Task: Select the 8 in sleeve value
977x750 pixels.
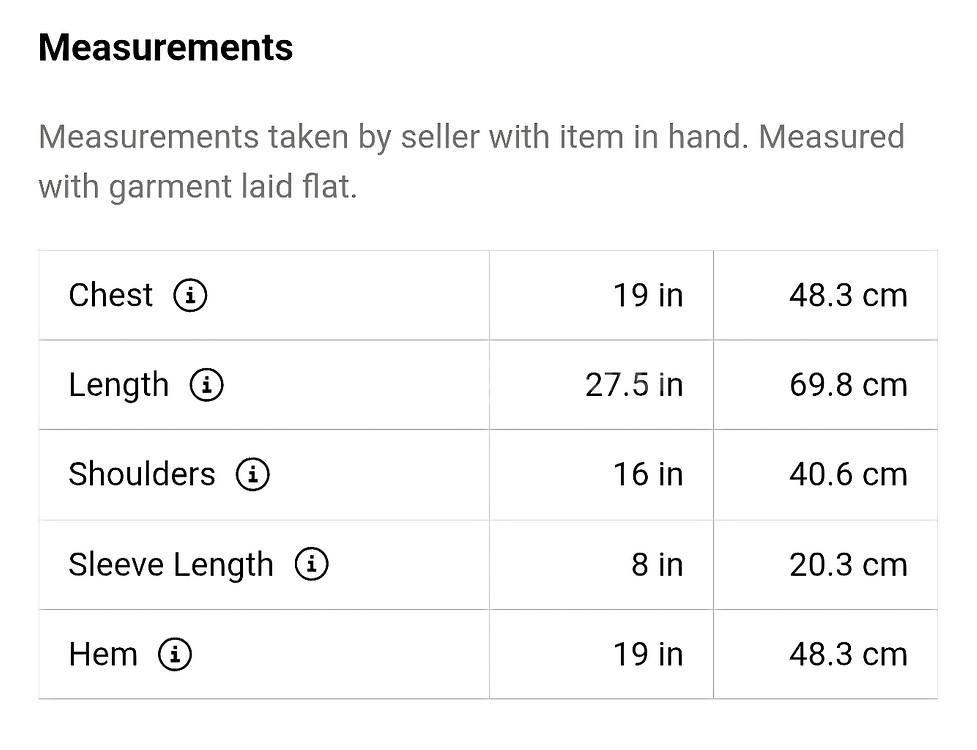Action: [657, 564]
